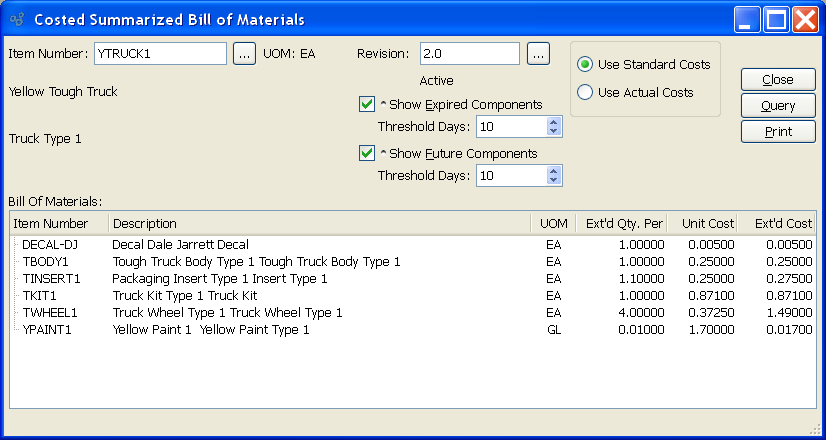The image size is (826, 440).
Task: Click the Unit Cost column header
Action: click(x=708, y=223)
